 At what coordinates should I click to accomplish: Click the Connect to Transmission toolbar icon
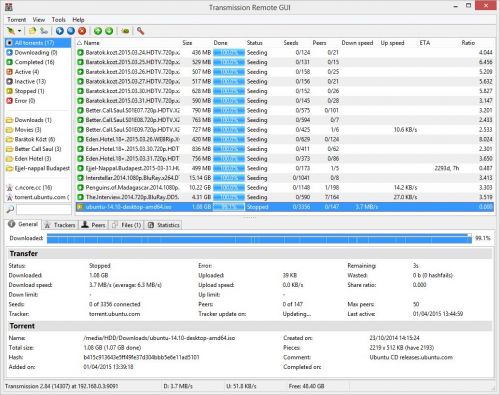coord(11,31)
